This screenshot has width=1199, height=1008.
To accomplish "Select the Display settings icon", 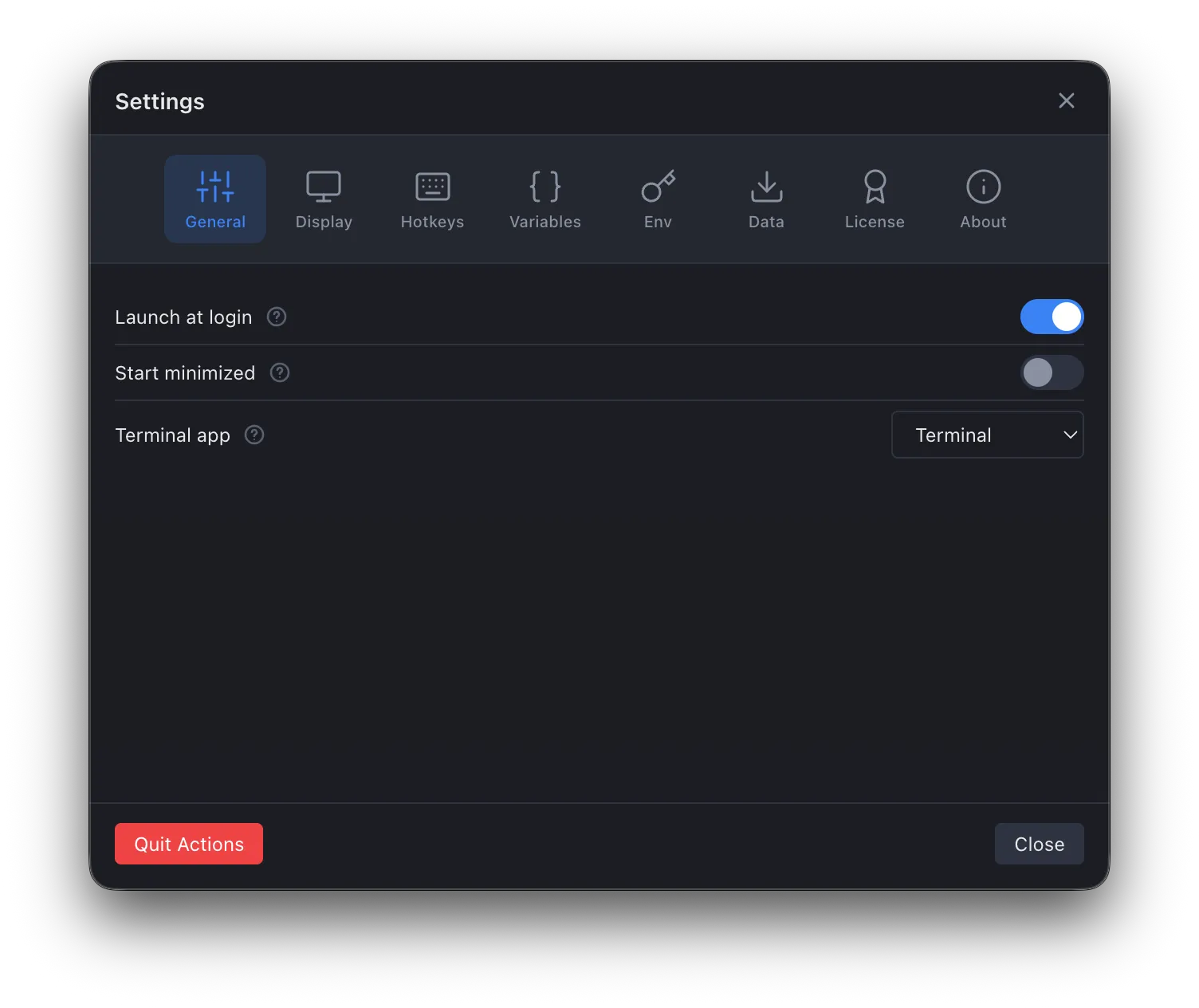I will pos(324,186).
